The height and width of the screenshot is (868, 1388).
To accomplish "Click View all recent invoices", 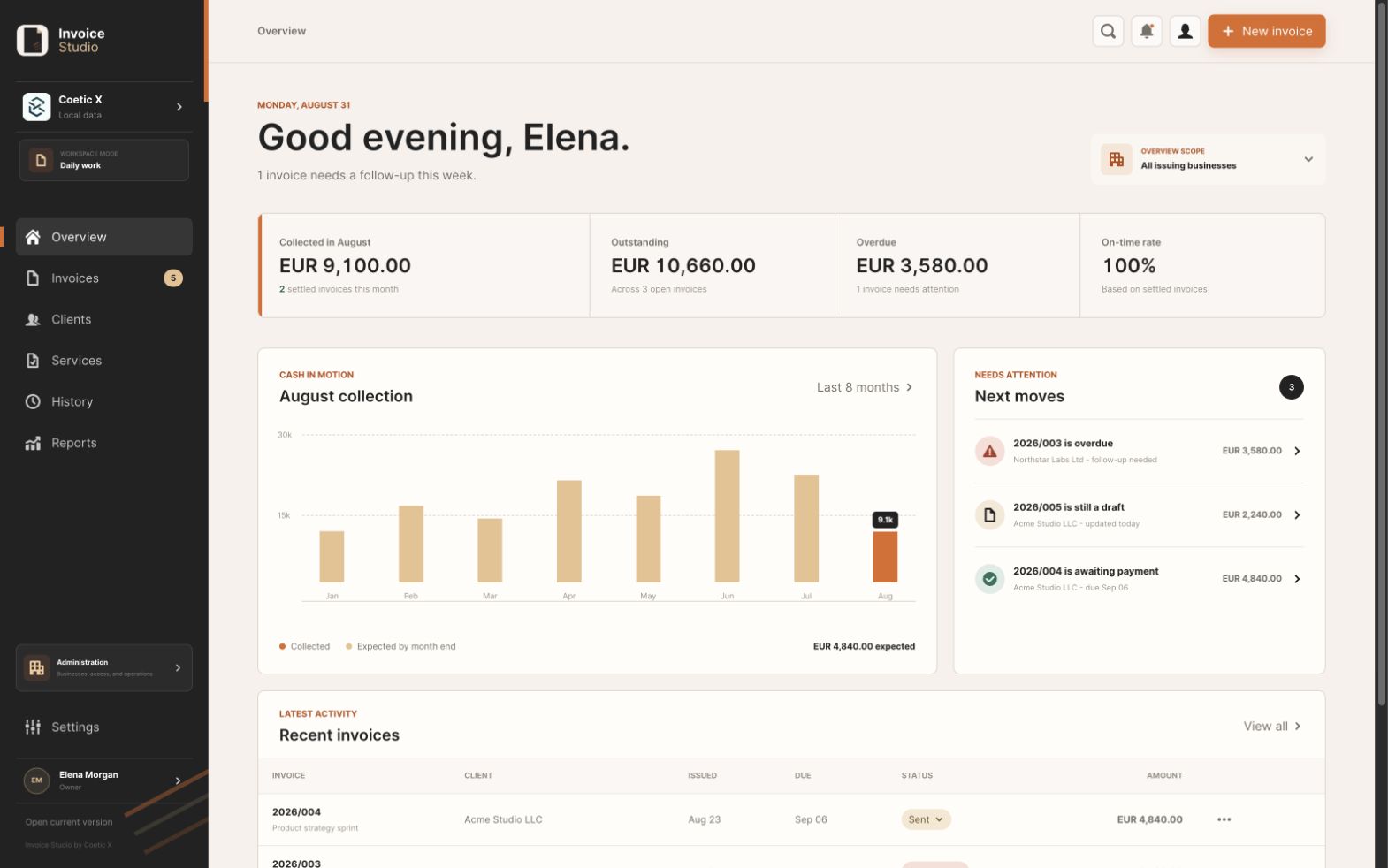I will point(1272,727).
